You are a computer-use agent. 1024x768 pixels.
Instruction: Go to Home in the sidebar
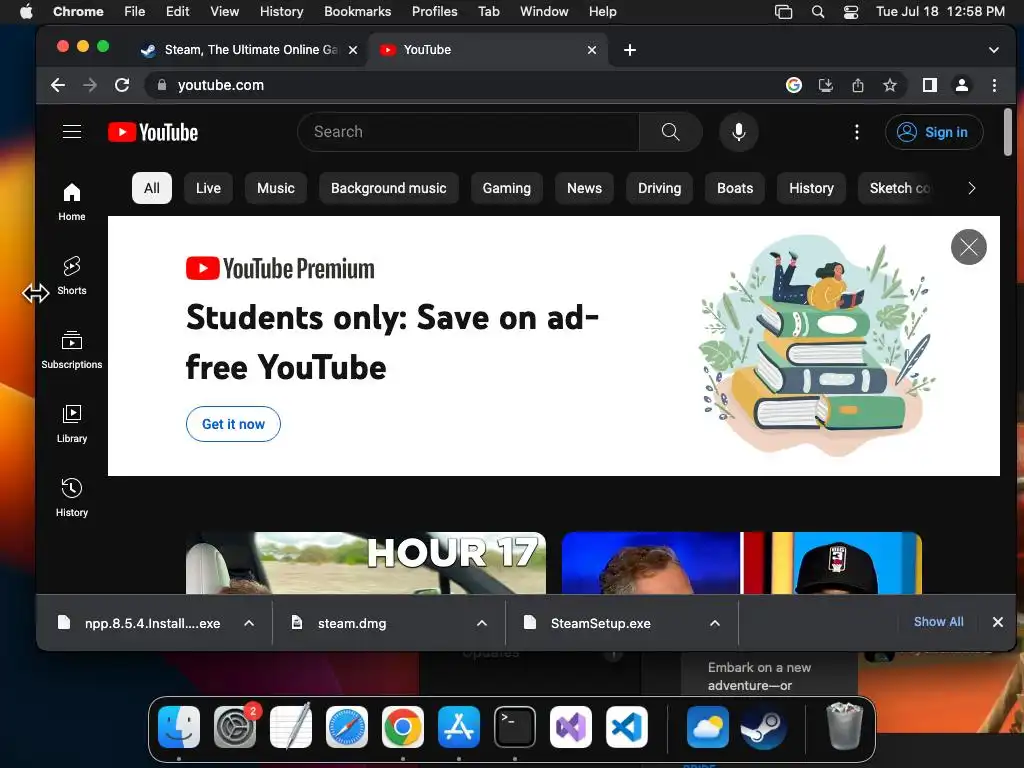[72, 202]
